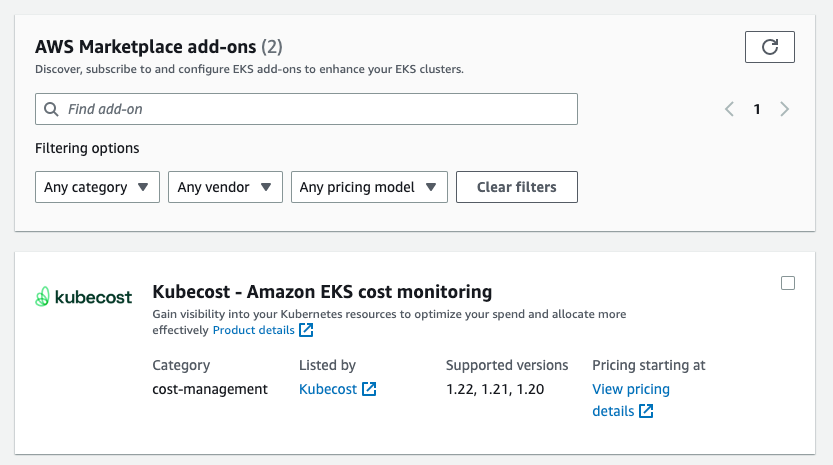Open the Kubecost vendor link
833x465 pixels.
point(328,389)
